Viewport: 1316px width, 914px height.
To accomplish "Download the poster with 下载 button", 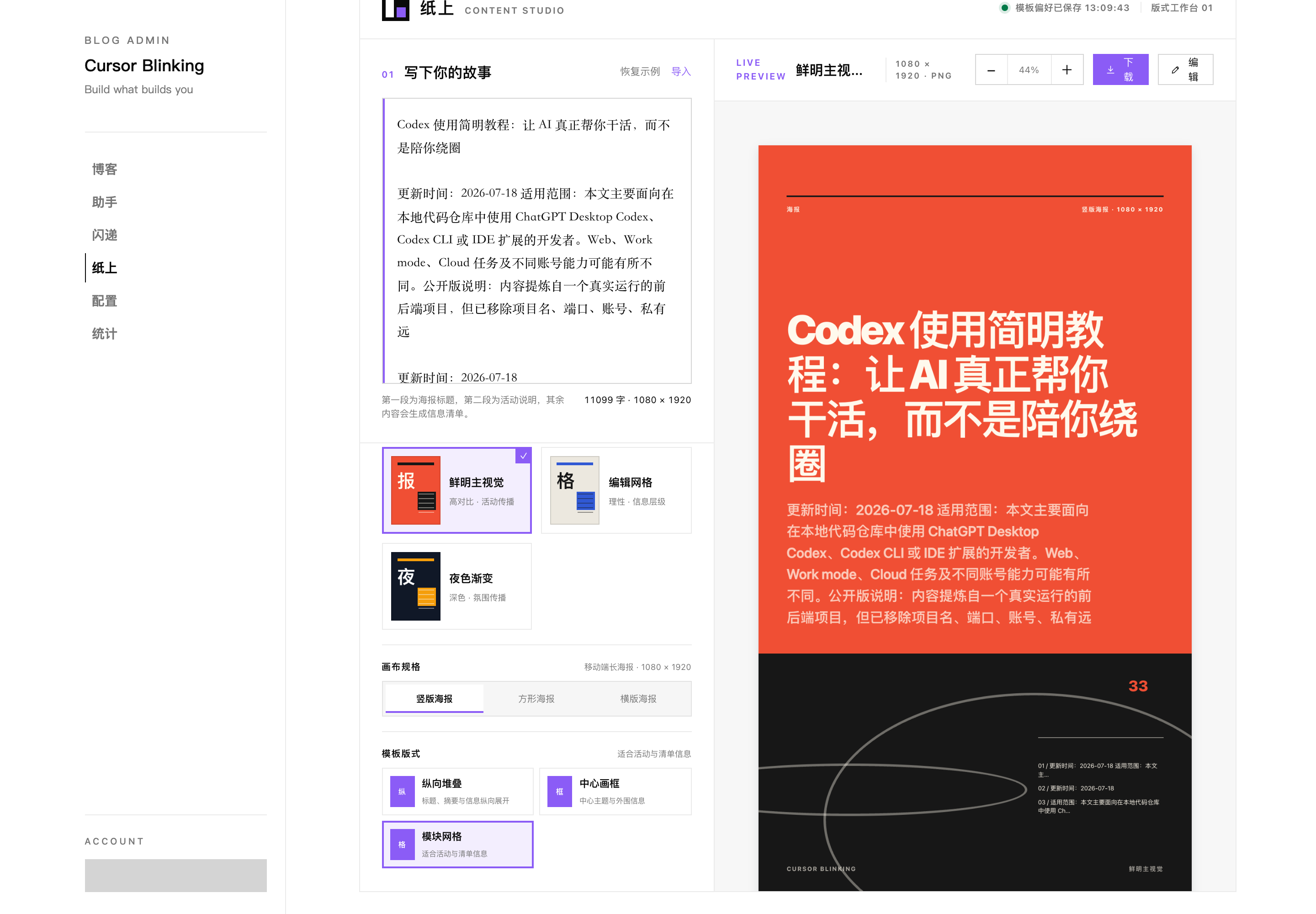I will pos(1120,70).
